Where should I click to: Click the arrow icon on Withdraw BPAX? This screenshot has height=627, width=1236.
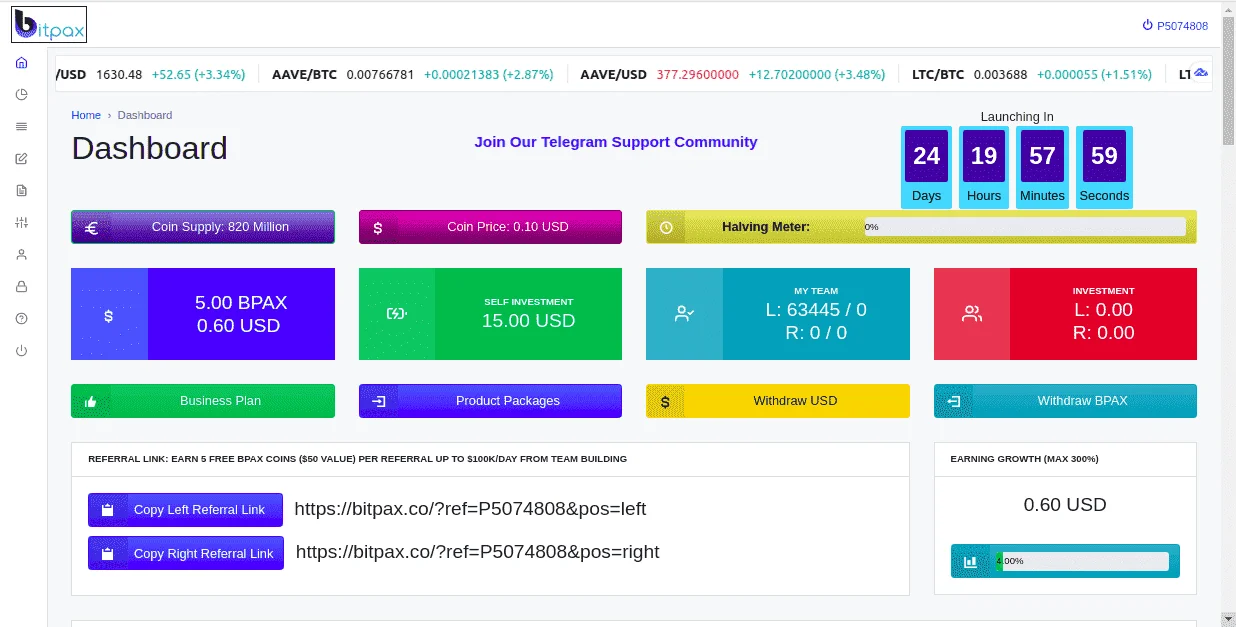tap(953, 401)
